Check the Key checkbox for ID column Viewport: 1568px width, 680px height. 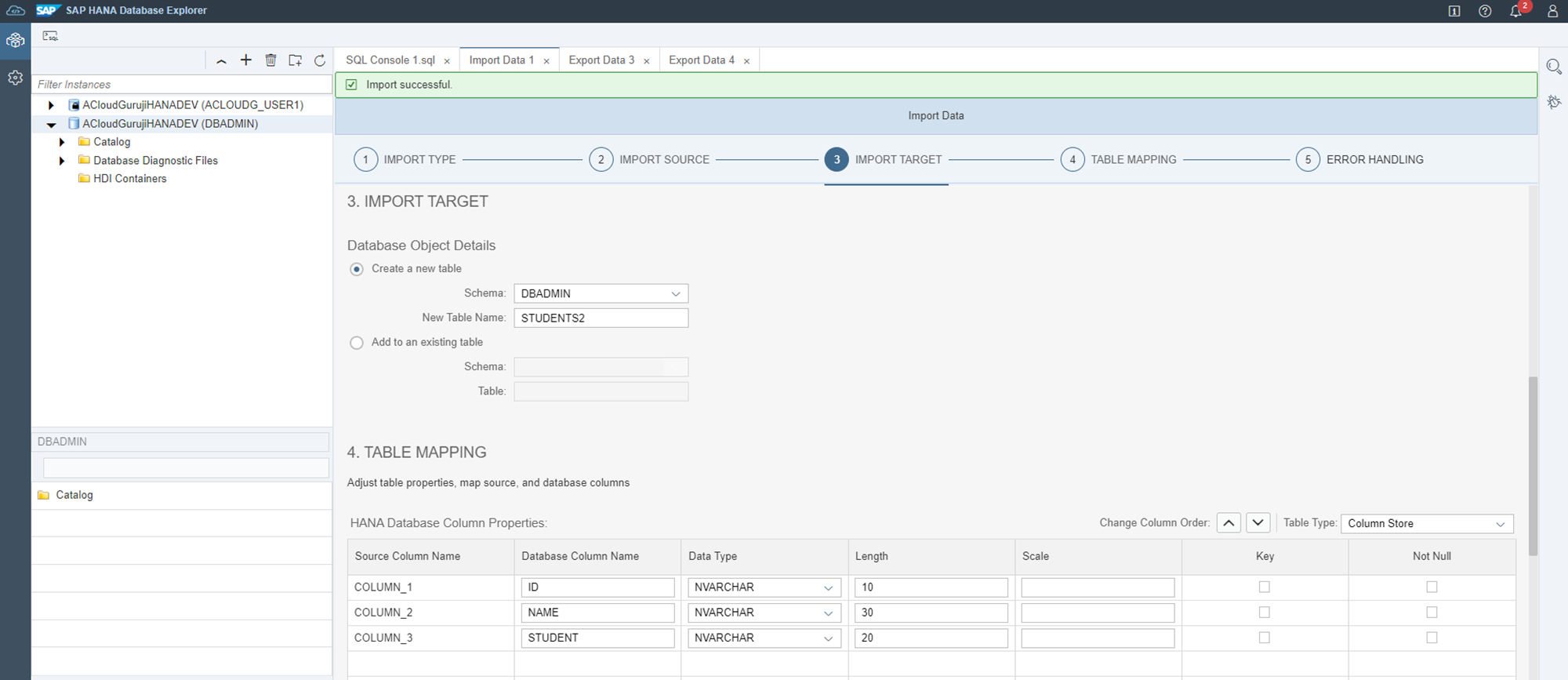(x=1264, y=587)
